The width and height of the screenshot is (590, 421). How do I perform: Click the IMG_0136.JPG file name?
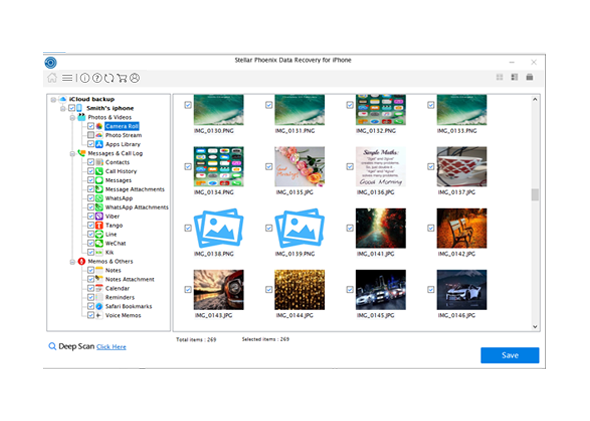pyautogui.click(x=376, y=192)
